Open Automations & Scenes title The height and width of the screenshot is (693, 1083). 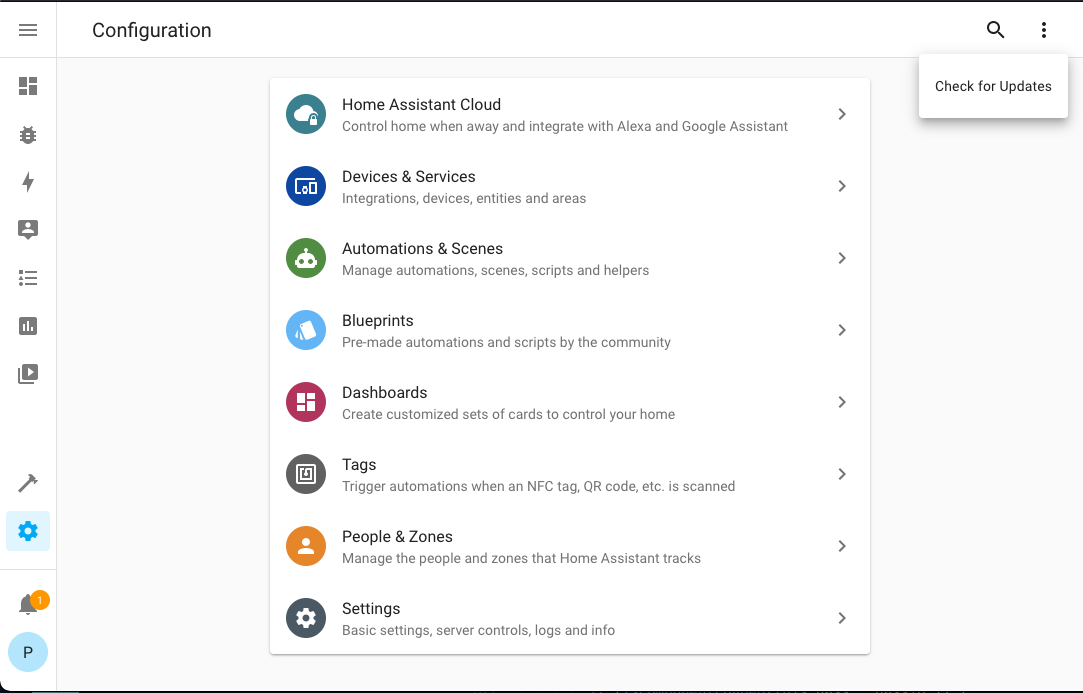[423, 249]
